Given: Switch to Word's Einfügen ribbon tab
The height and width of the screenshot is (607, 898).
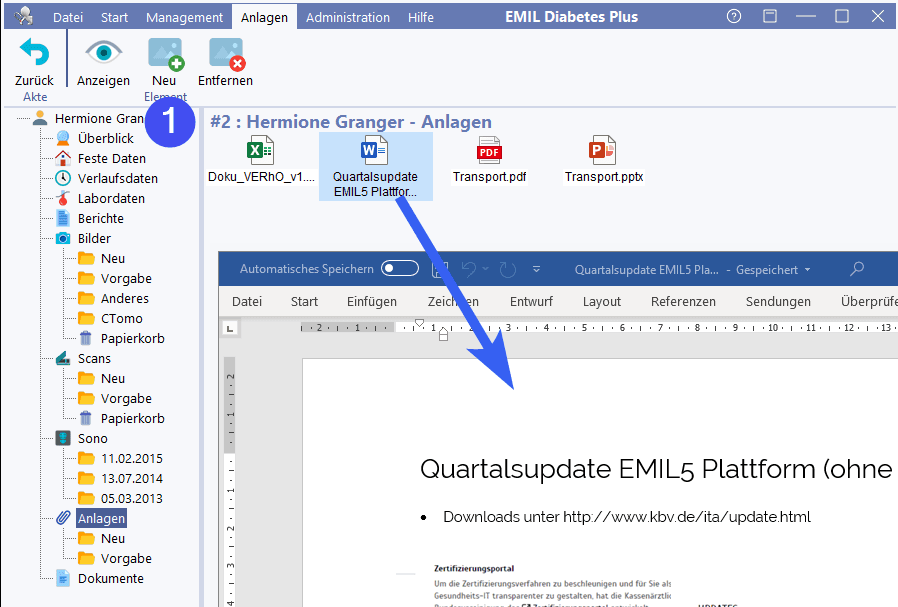Looking at the screenshot, I should pos(372,301).
